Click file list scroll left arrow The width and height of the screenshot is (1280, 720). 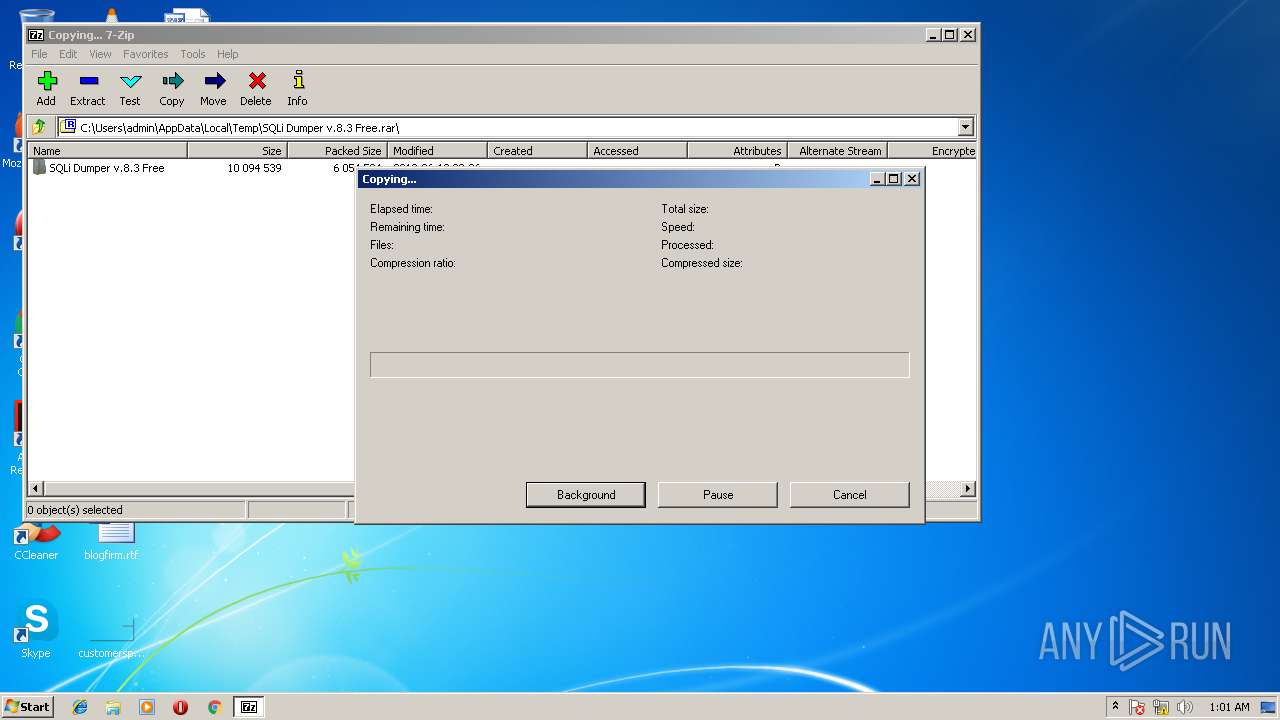click(x=36, y=489)
